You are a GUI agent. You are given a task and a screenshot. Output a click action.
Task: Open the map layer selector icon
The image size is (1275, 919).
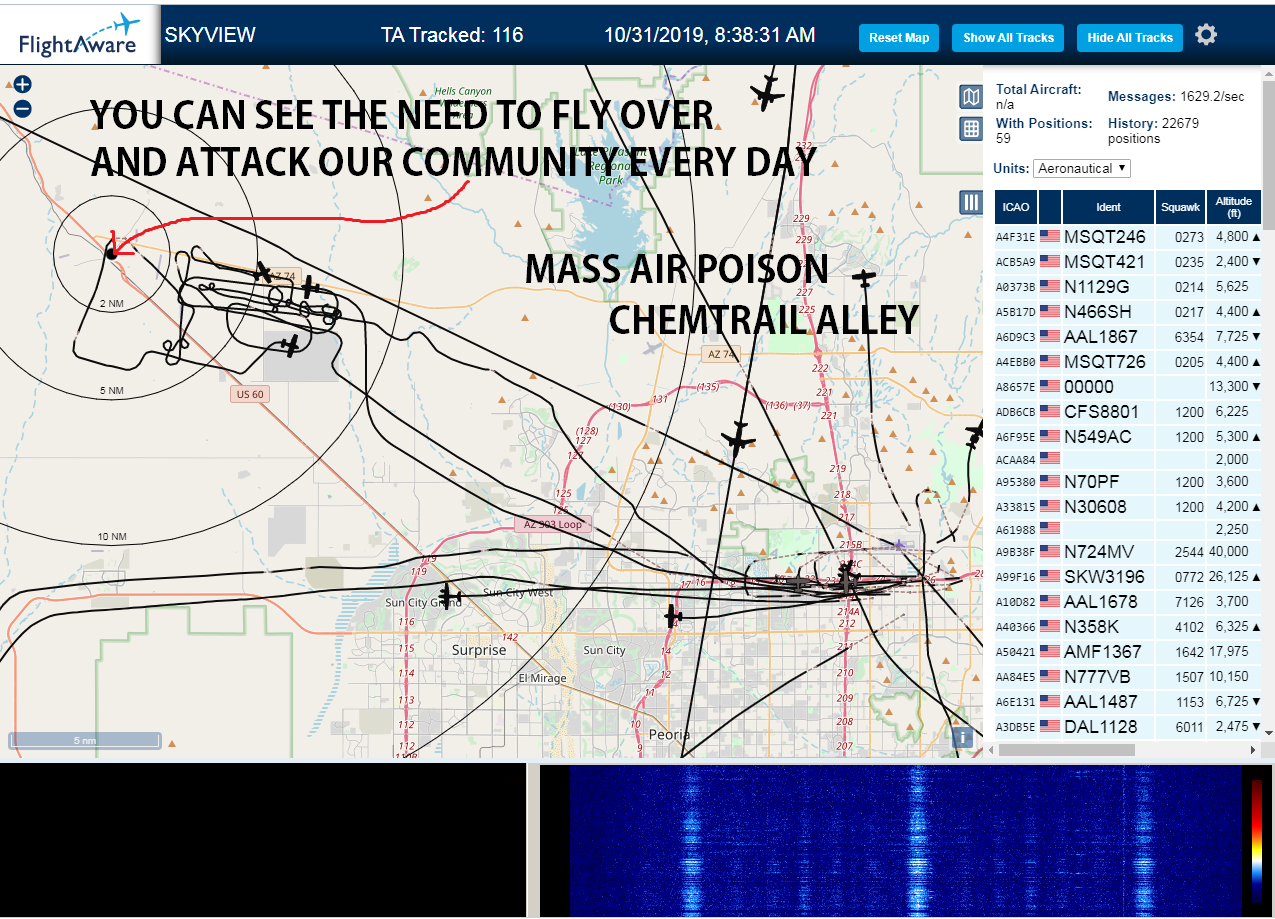970,96
